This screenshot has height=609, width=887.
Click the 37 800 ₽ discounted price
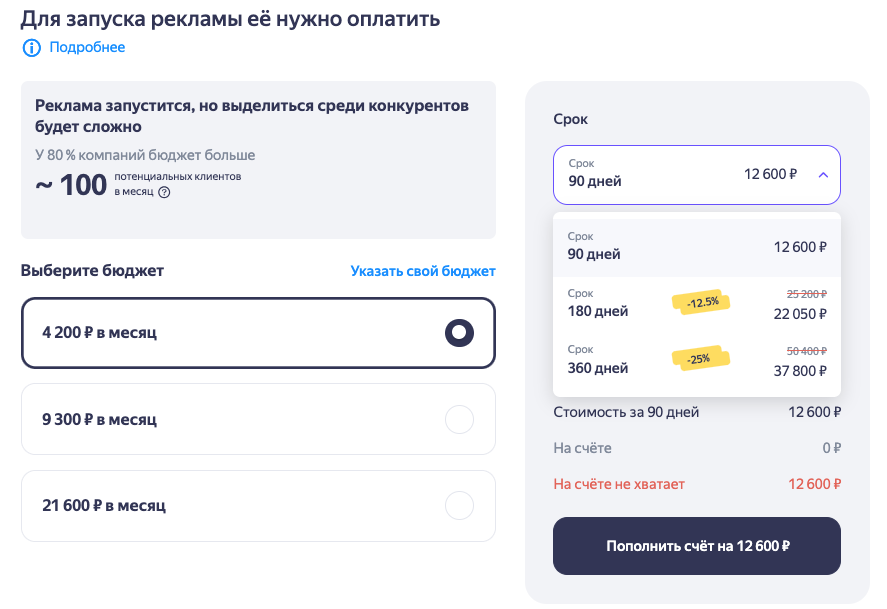[800, 371]
